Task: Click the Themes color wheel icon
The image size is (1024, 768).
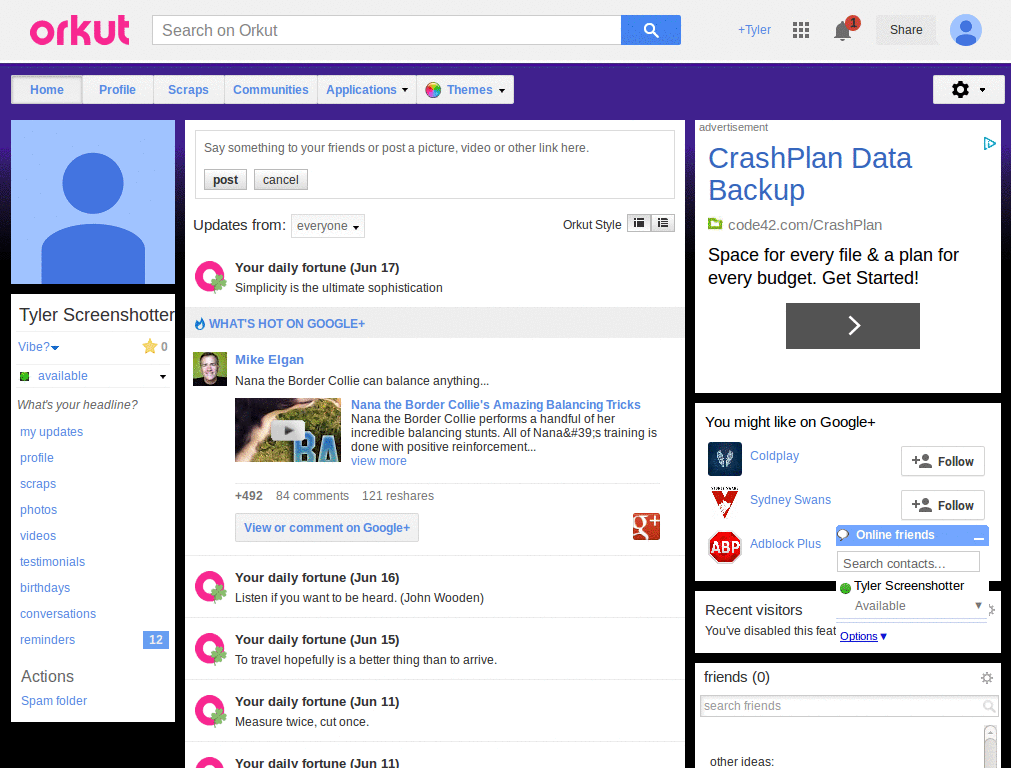Action: click(433, 90)
